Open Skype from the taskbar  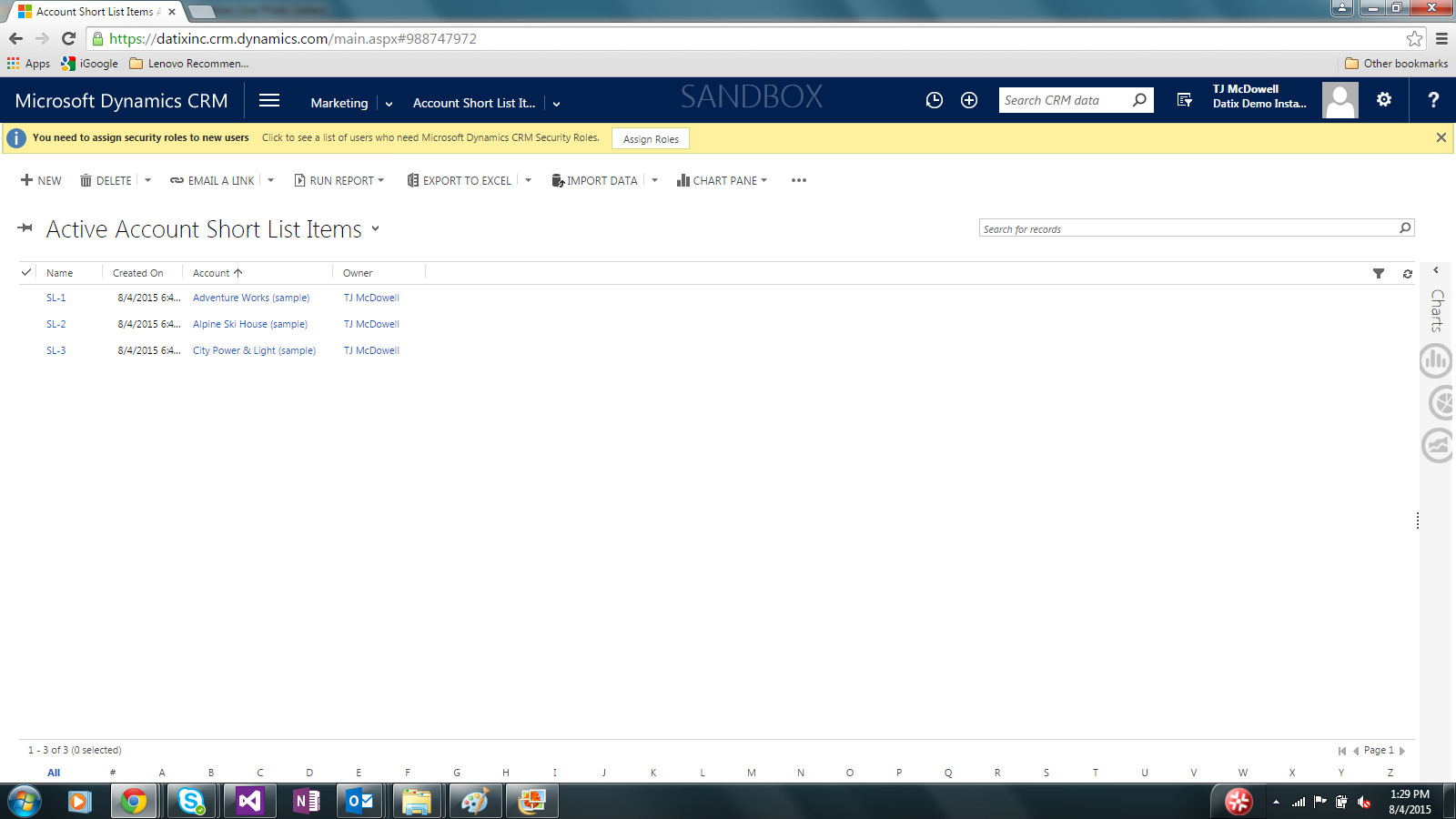191,802
